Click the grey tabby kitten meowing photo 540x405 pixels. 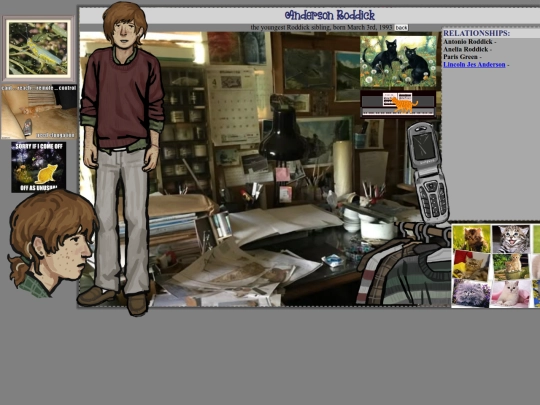511,239
